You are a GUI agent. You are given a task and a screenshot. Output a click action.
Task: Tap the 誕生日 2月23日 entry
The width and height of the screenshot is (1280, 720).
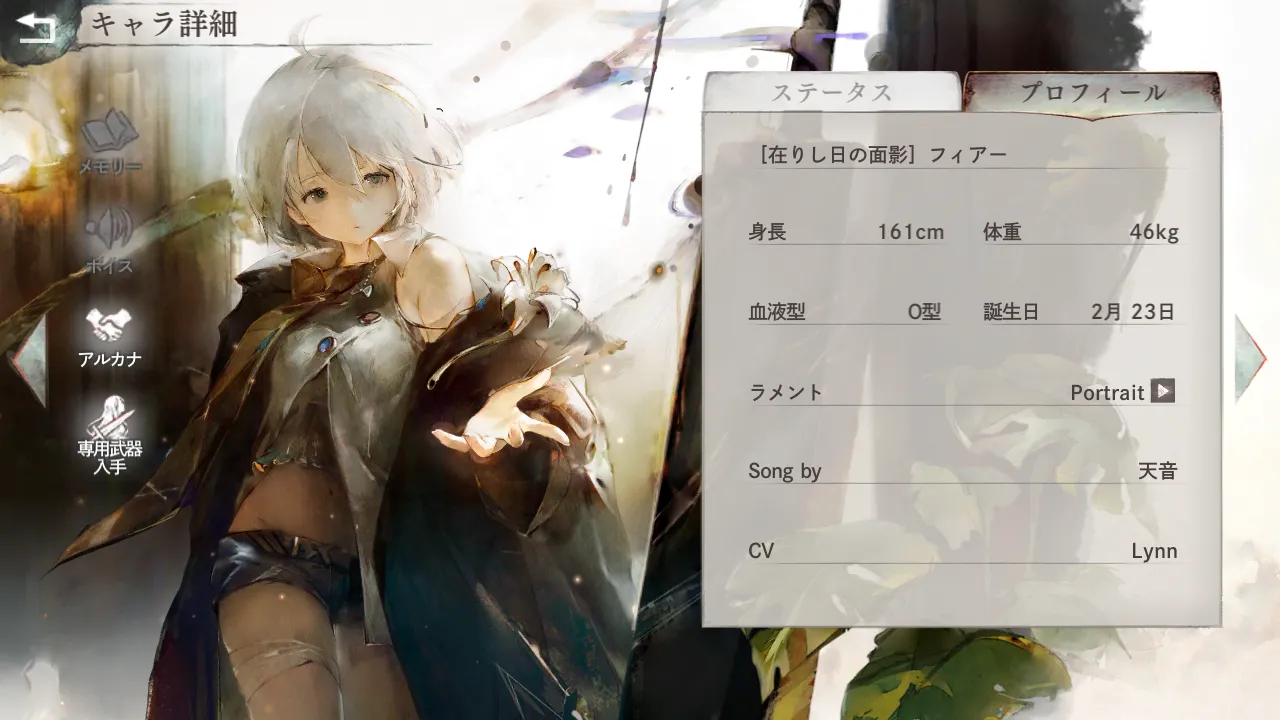(x=1080, y=312)
